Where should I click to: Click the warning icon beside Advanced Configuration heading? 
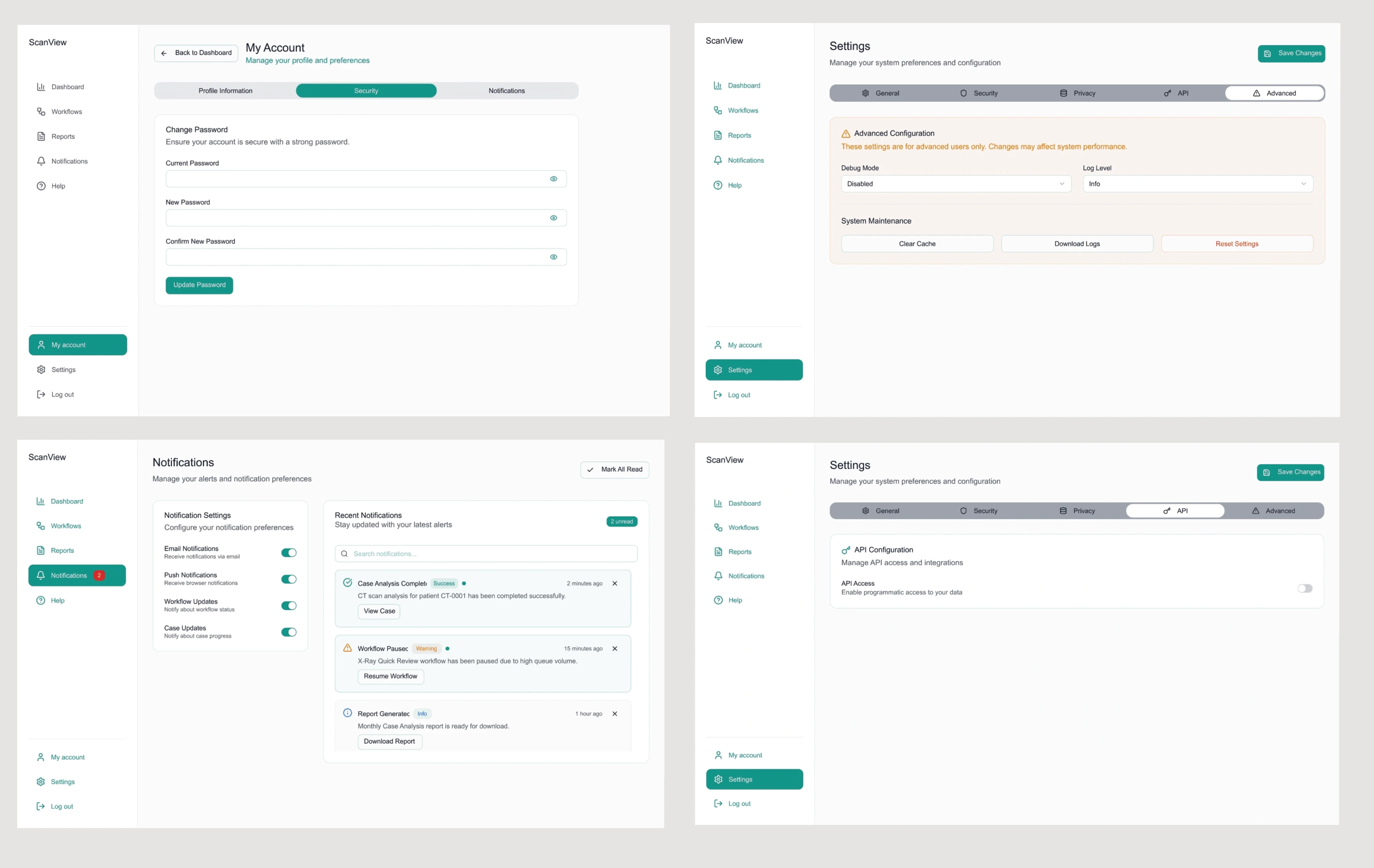coord(846,134)
